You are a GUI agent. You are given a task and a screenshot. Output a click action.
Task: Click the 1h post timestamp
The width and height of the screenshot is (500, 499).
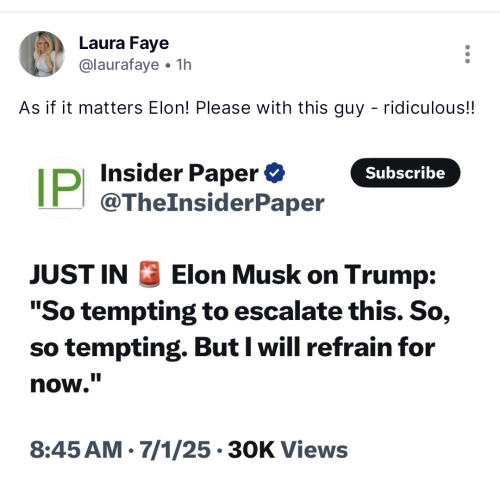click(x=184, y=65)
